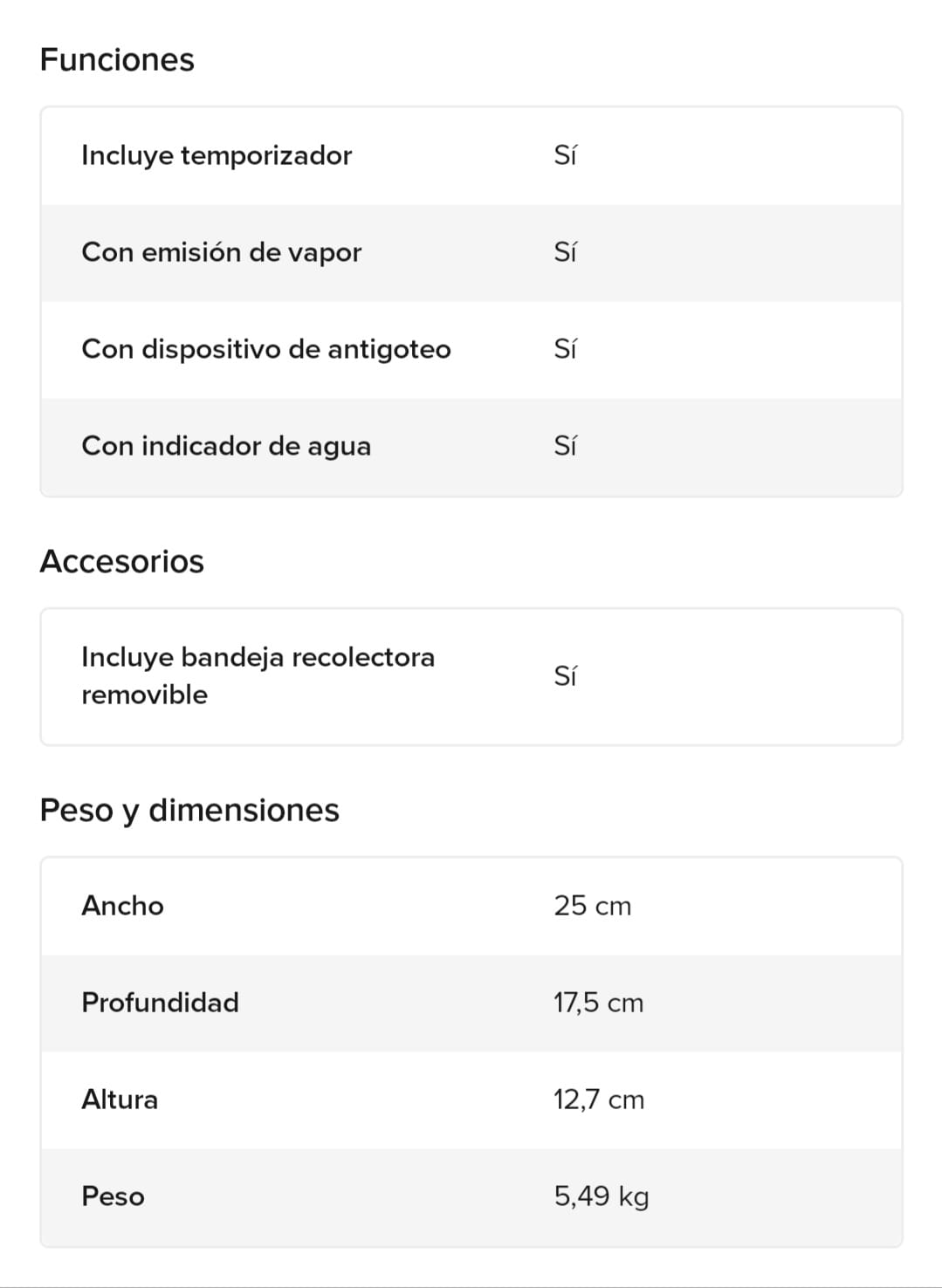Click the Sí value for dispositivo de antigoteo

click(x=565, y=349)
